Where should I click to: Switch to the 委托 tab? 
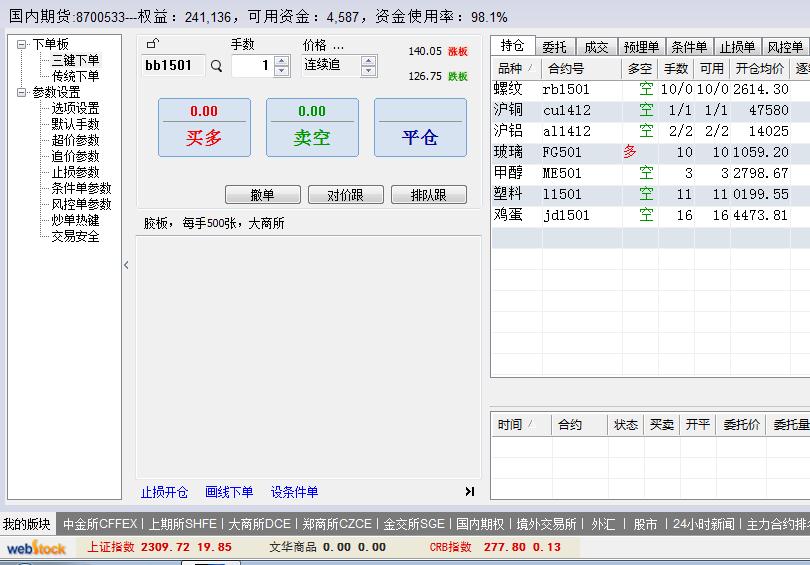pos(554,47)
